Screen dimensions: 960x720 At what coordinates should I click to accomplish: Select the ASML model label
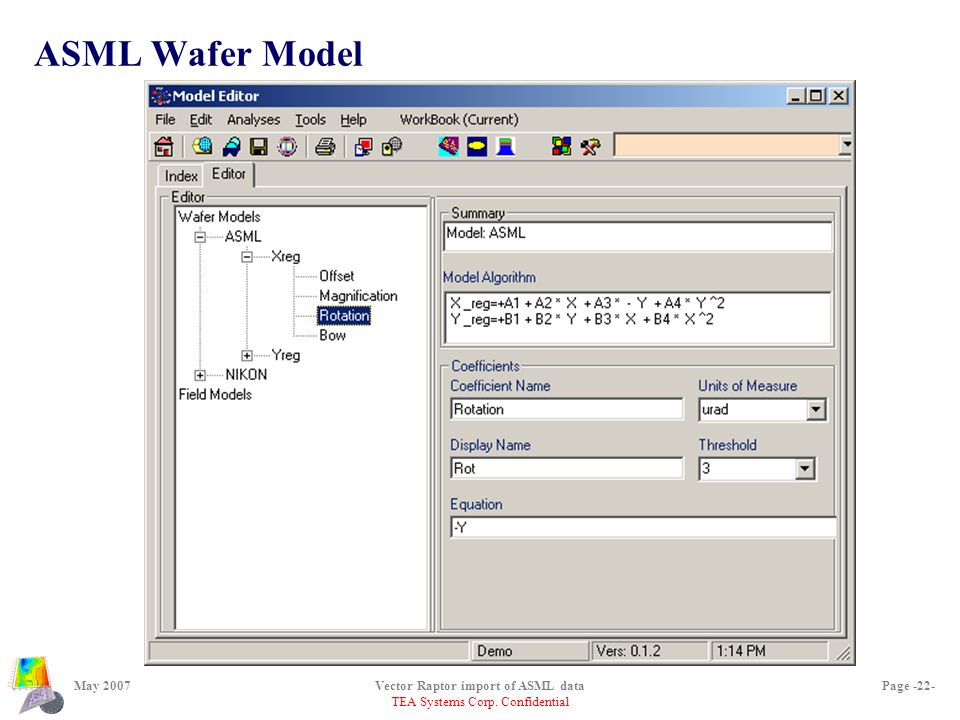pyautogui.click(x=242, y=236)
